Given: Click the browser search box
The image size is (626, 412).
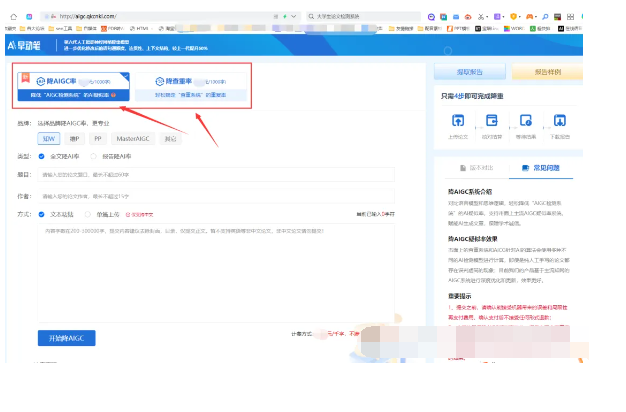Looking at the screenshot, I should click(363, 16).
